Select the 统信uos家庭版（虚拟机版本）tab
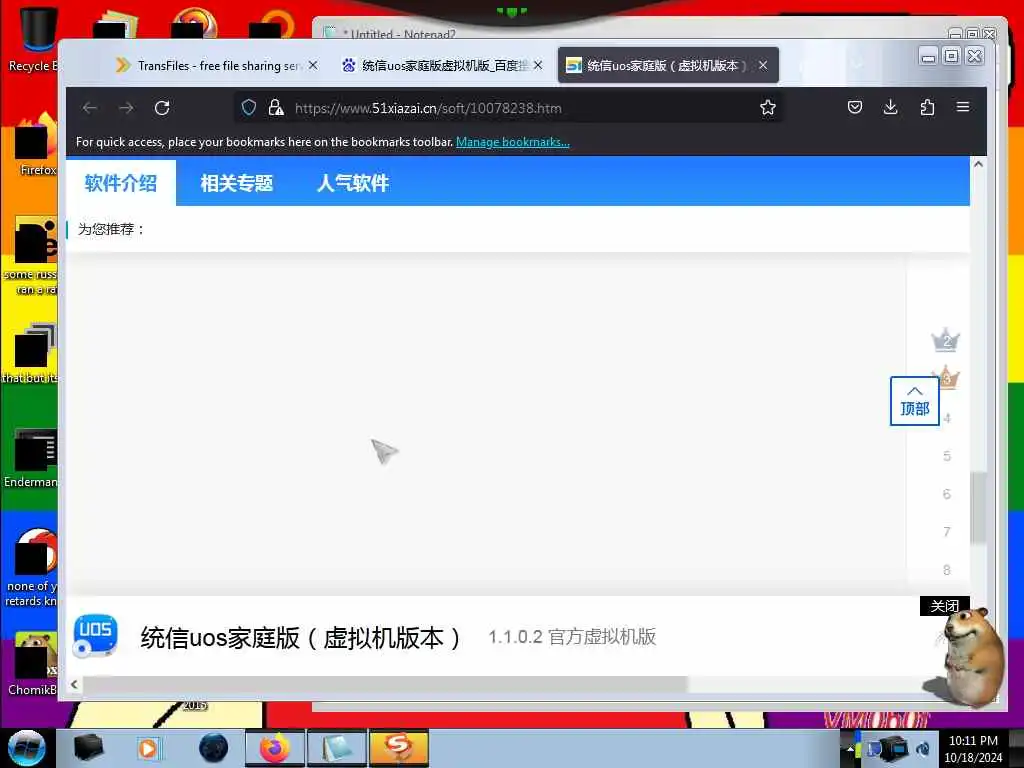The height and width of the screenshot is (768, 1024). [668, 65]
